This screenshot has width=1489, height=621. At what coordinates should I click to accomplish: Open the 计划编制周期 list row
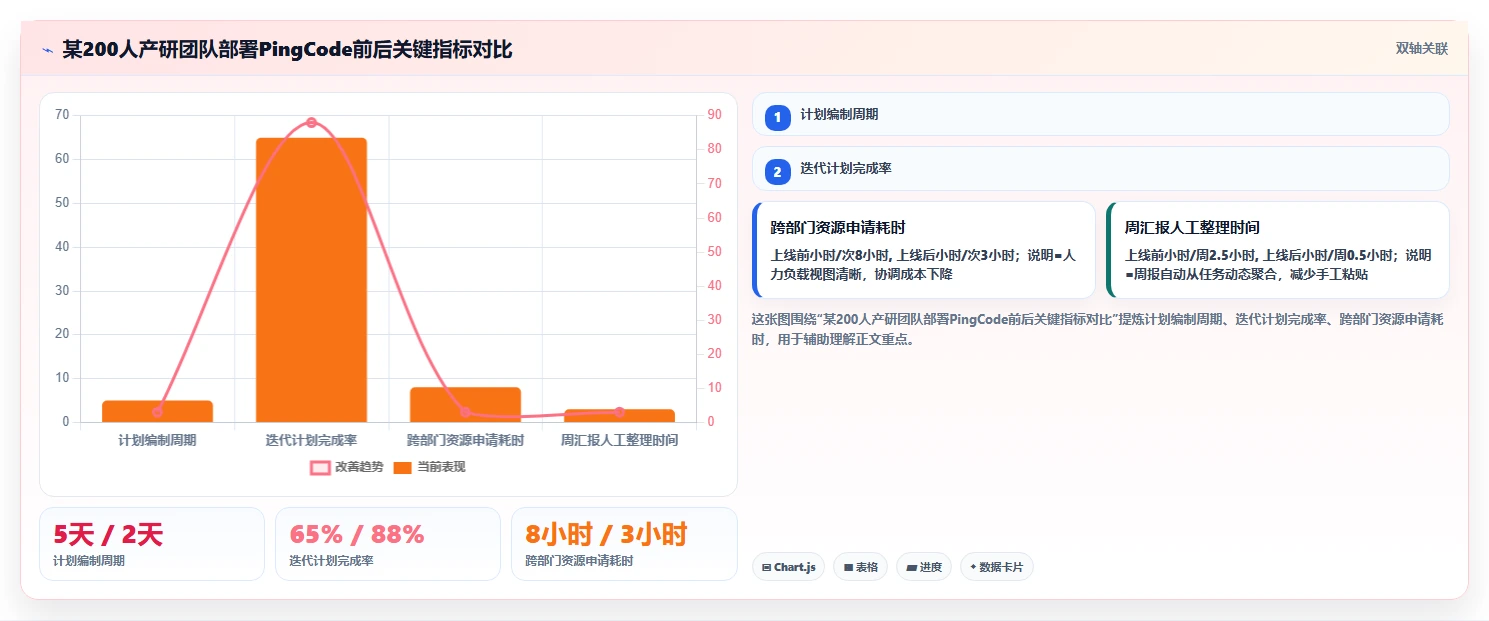pos(1100,114)
